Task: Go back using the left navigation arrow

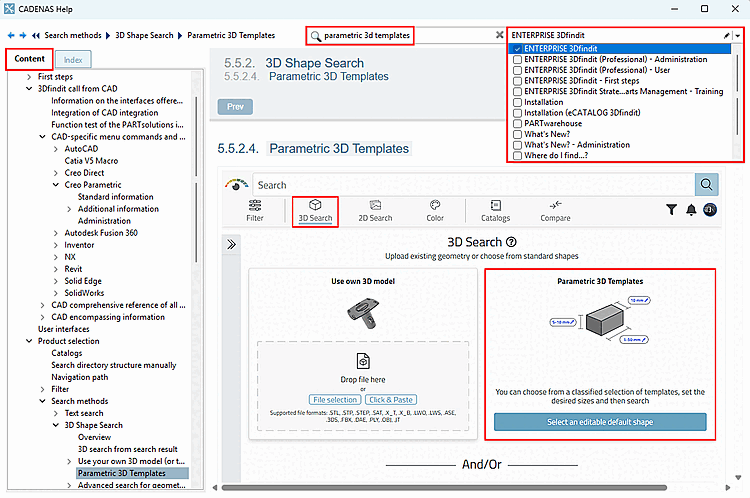Action: point(11,35)
